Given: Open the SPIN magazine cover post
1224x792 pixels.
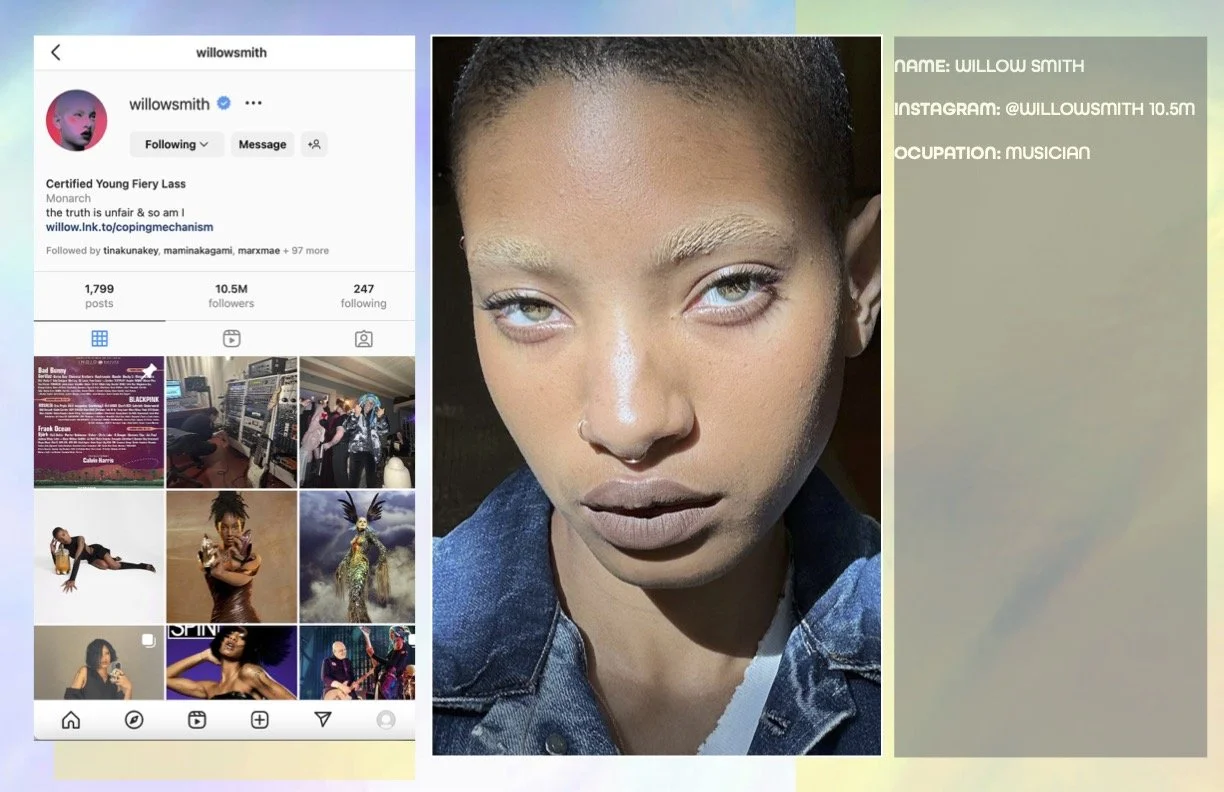Looking at the screenshot, I should 232,662.
